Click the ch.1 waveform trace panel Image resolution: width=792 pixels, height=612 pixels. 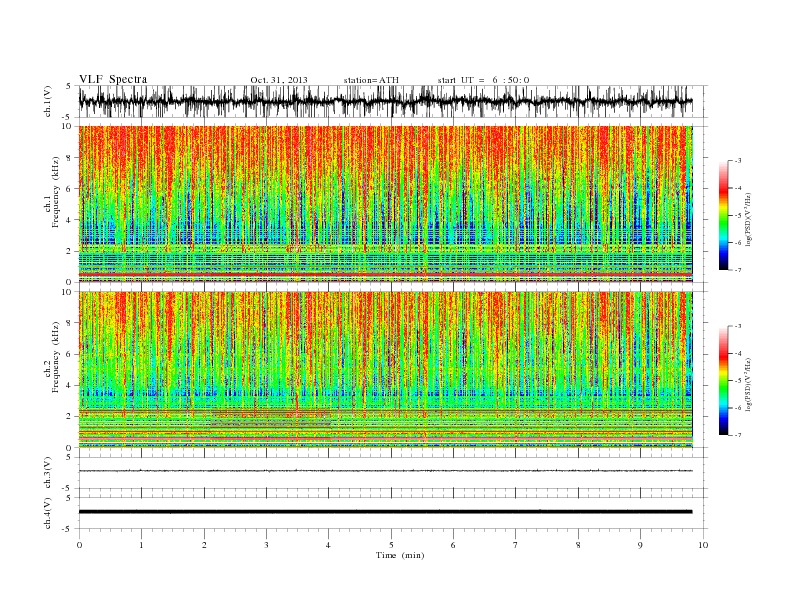click(393, 101)
